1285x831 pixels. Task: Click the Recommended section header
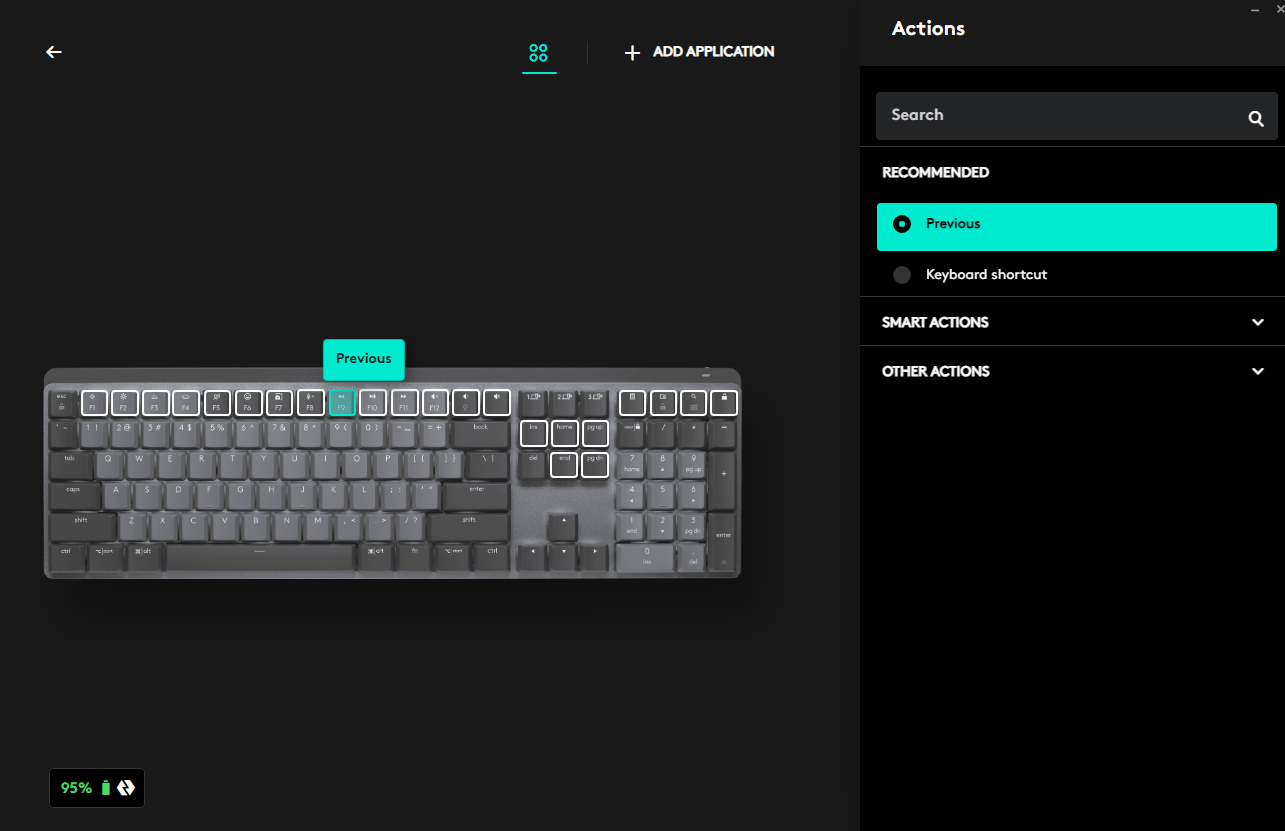pos(935,173)
